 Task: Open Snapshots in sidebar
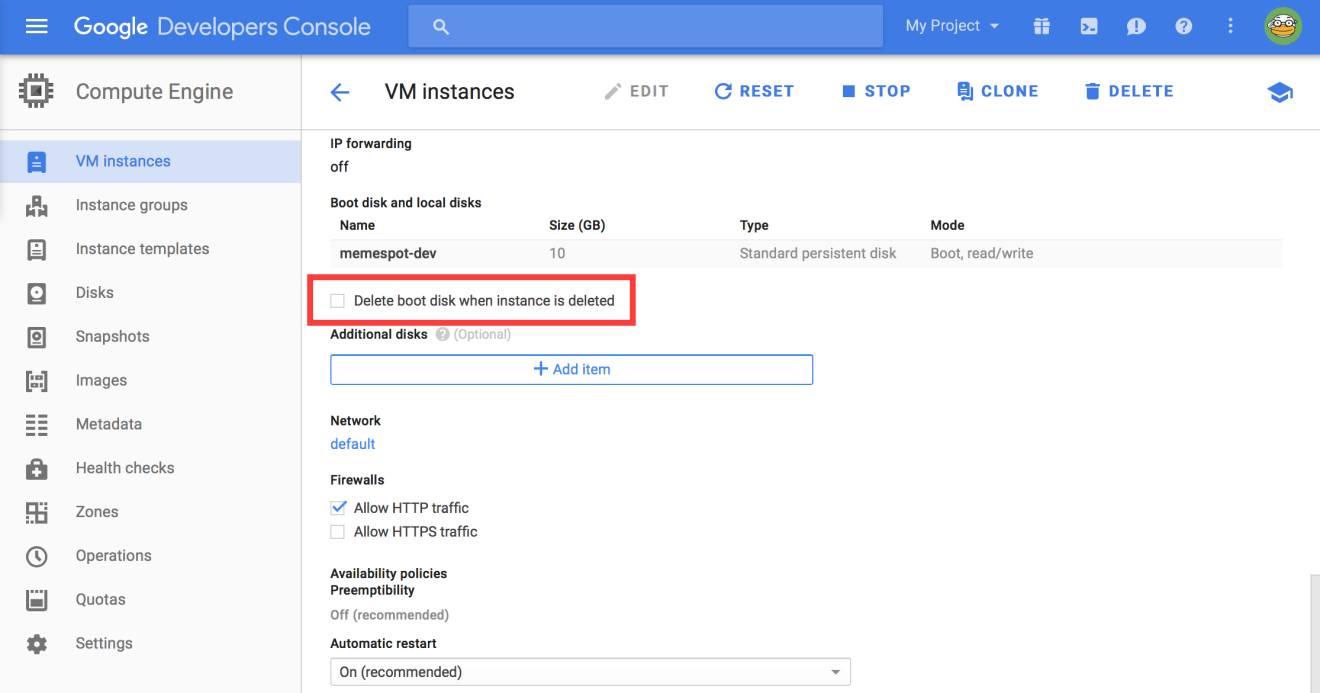coord(112,337)
